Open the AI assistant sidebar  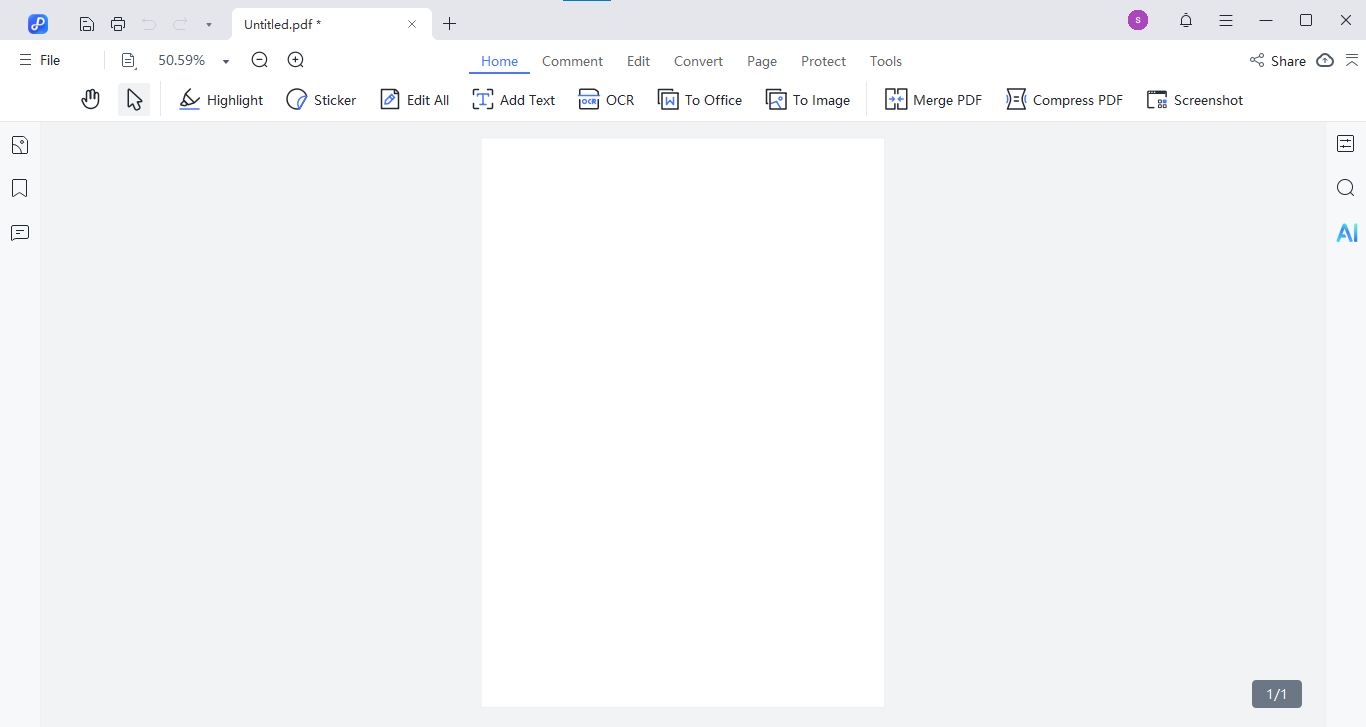[1346, 232]
